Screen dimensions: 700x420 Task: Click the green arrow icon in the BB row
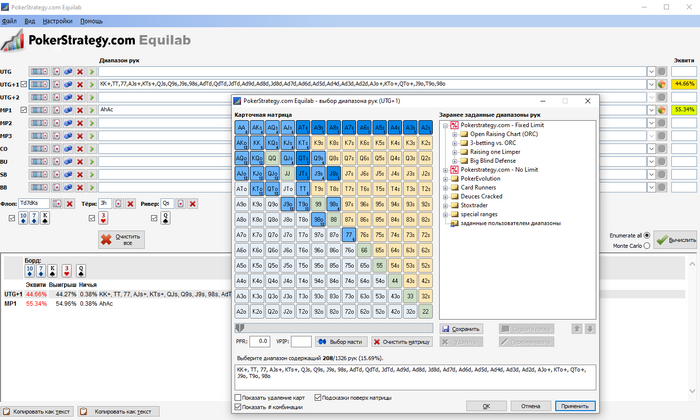pos(92,187)
